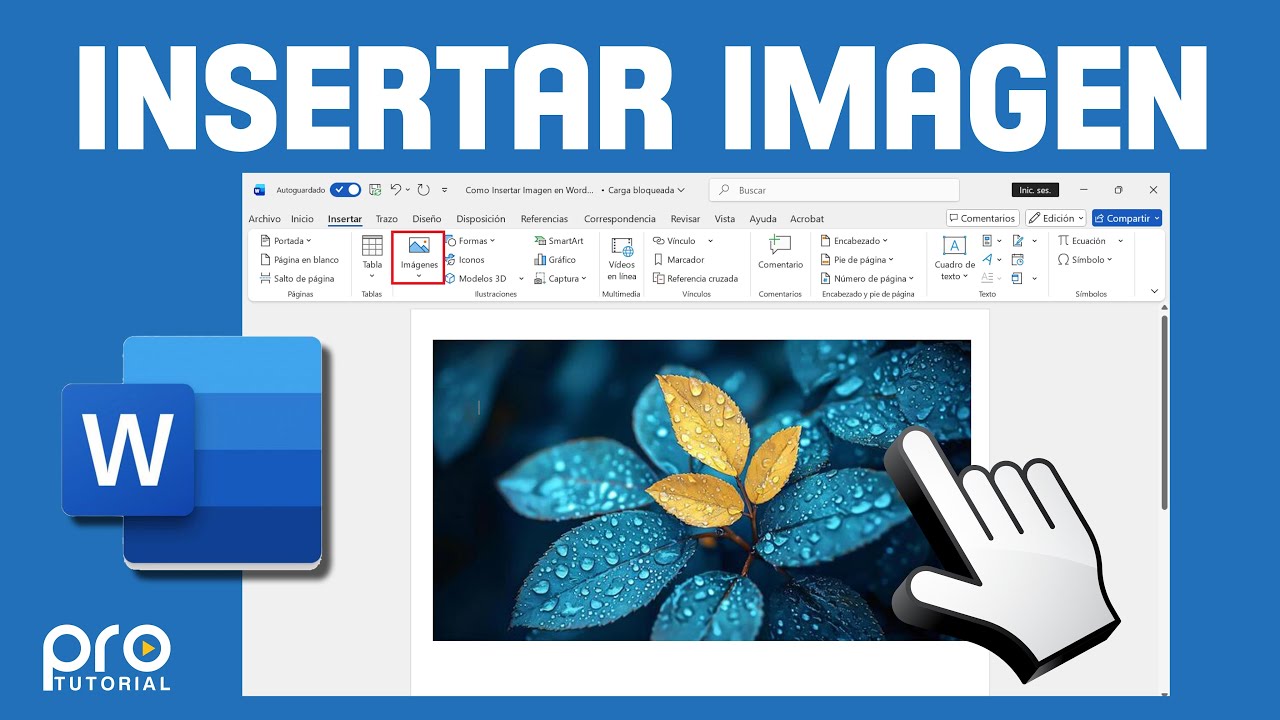Open the Encabezado header dropdown
This screenshot has width=1280, height=720.
click(854, 241)
